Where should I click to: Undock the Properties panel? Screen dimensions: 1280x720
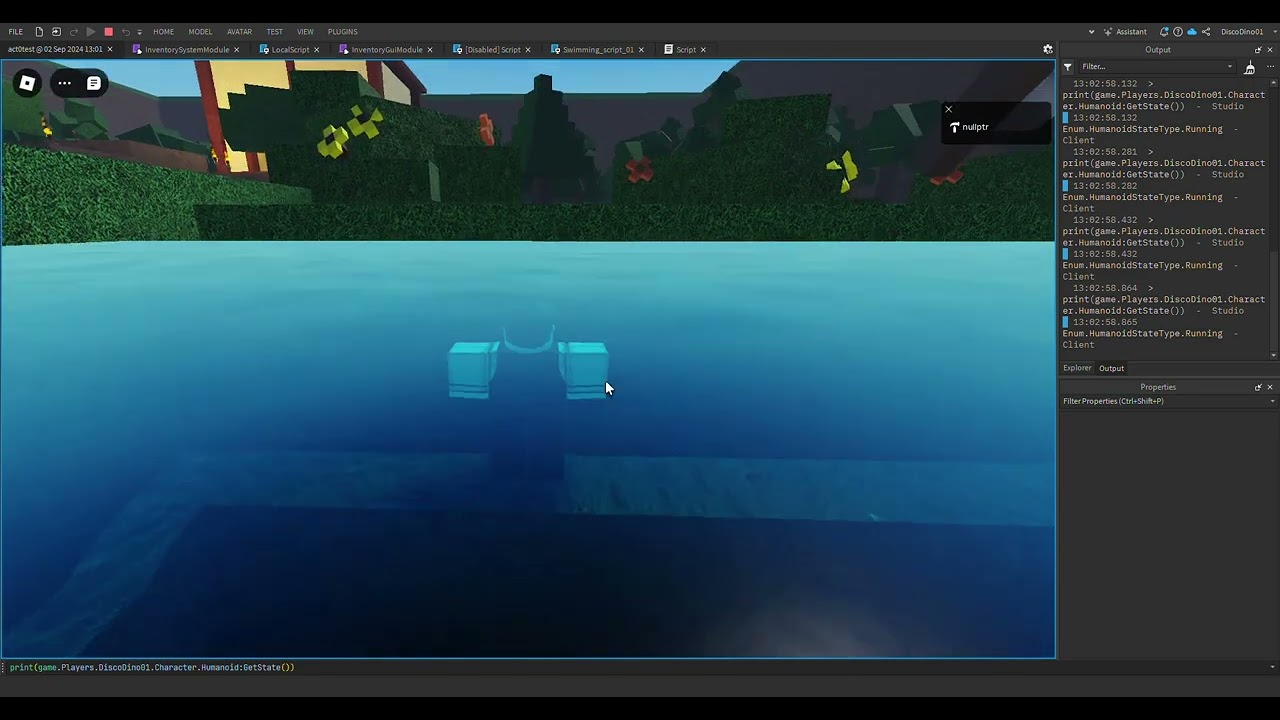click(x=1258, y=387)
